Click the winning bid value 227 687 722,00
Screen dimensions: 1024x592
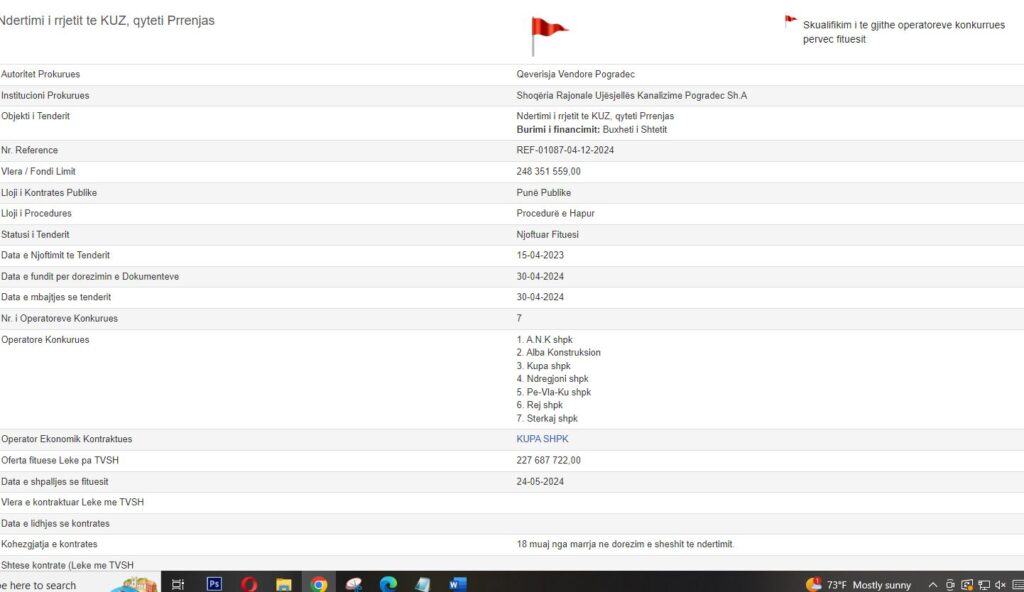(x=548, y=460)
